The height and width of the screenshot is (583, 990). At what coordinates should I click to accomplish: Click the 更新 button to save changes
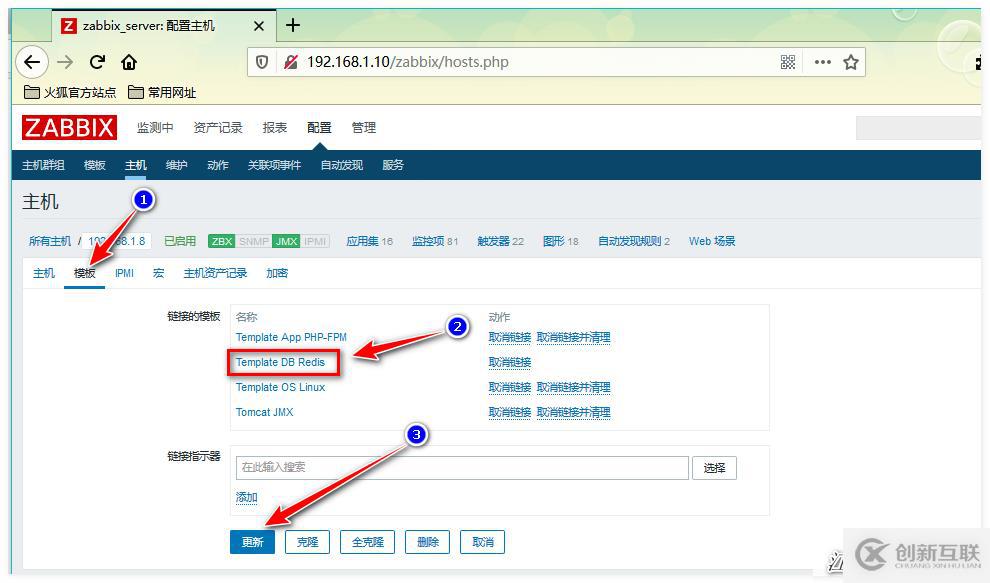point(252,541)
